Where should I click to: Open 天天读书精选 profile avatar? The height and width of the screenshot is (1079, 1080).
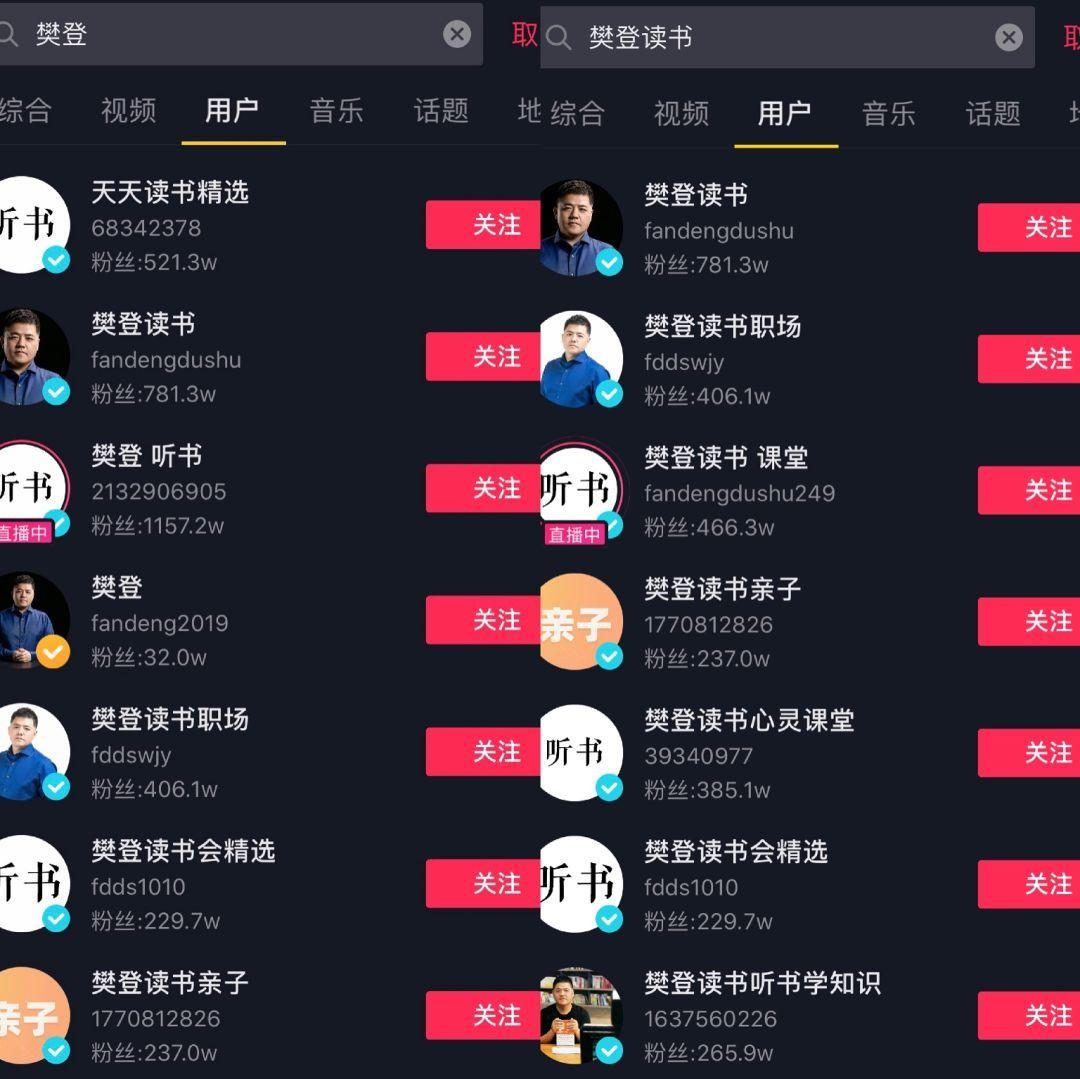coord(32,224)
